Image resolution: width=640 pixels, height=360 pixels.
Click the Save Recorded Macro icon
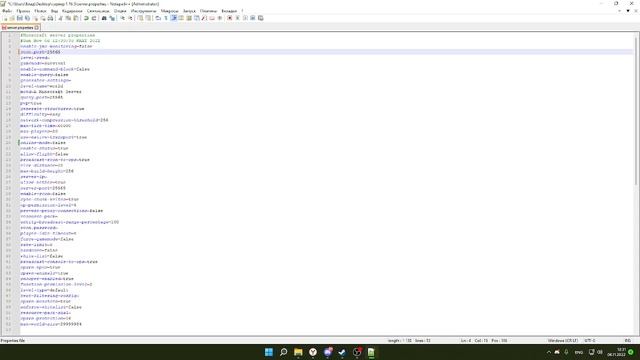pyautogui.click(x=260, y=18)
